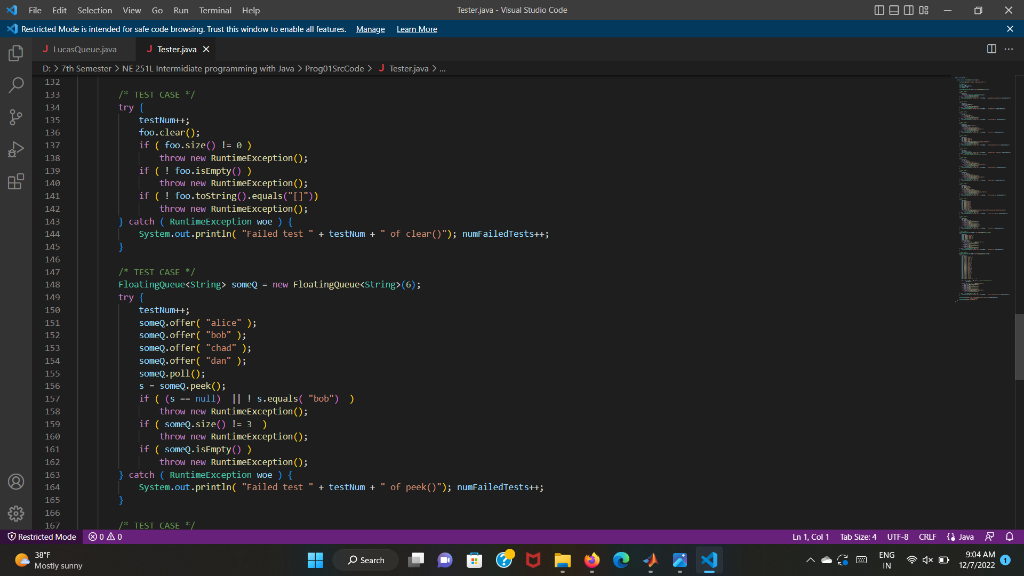Launch Firefox from the taskbar

click(590, 560)
